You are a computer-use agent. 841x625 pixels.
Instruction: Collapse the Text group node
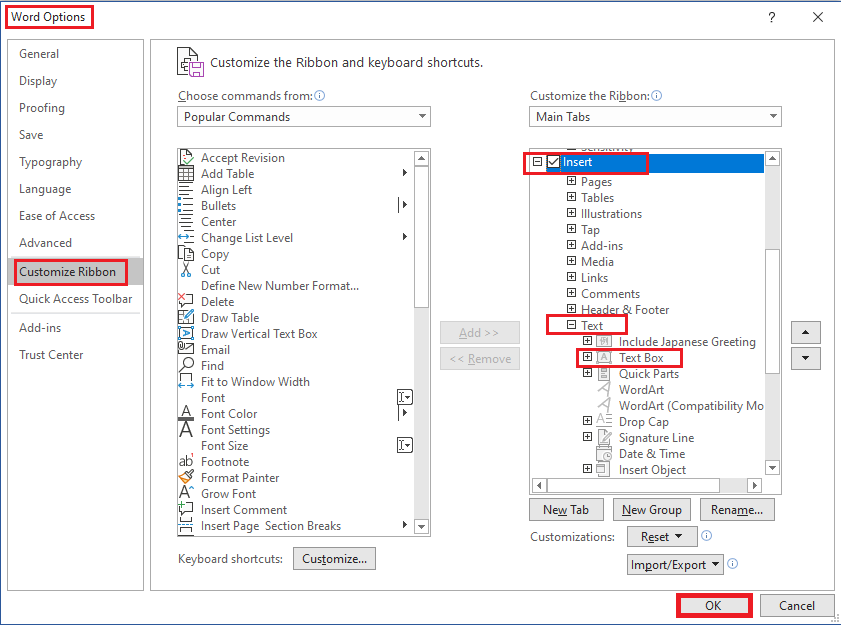[x=571, y=325]
